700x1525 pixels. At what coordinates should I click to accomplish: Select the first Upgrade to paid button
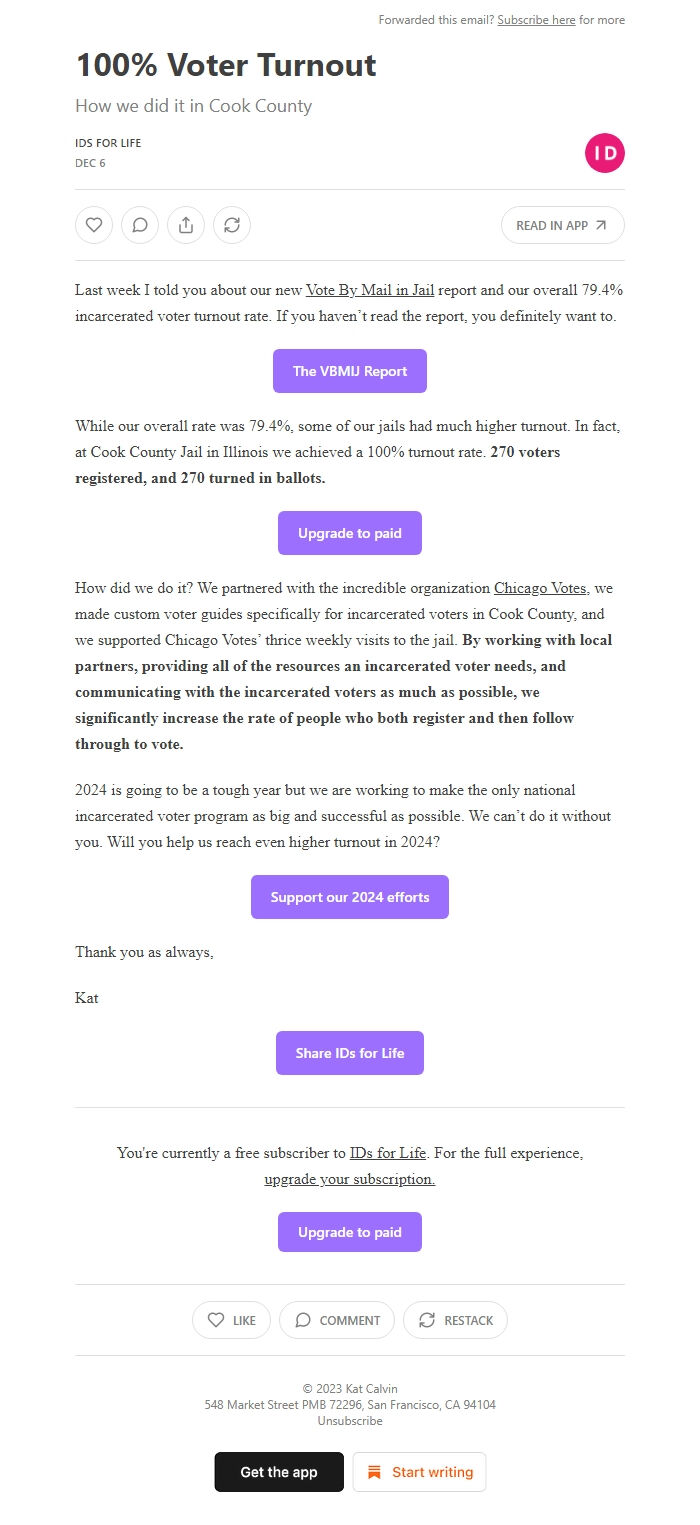tap(349, 532)
